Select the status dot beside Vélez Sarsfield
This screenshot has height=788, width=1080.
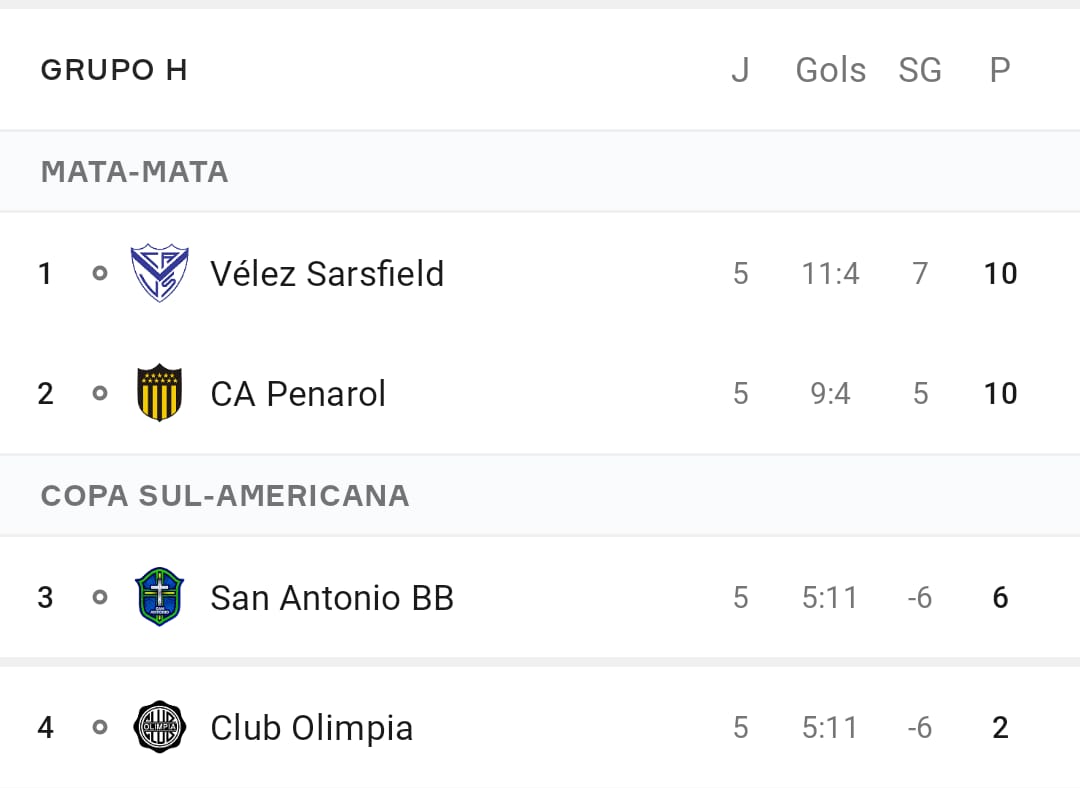100,273
